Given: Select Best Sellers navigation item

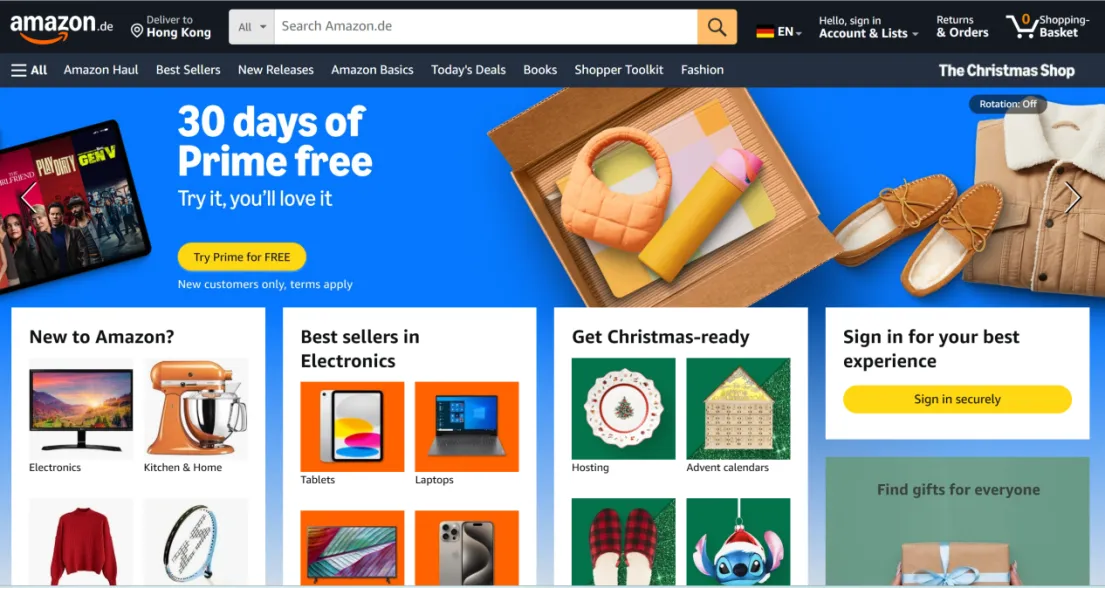Looking at the screenshot, I should (188, 70).
